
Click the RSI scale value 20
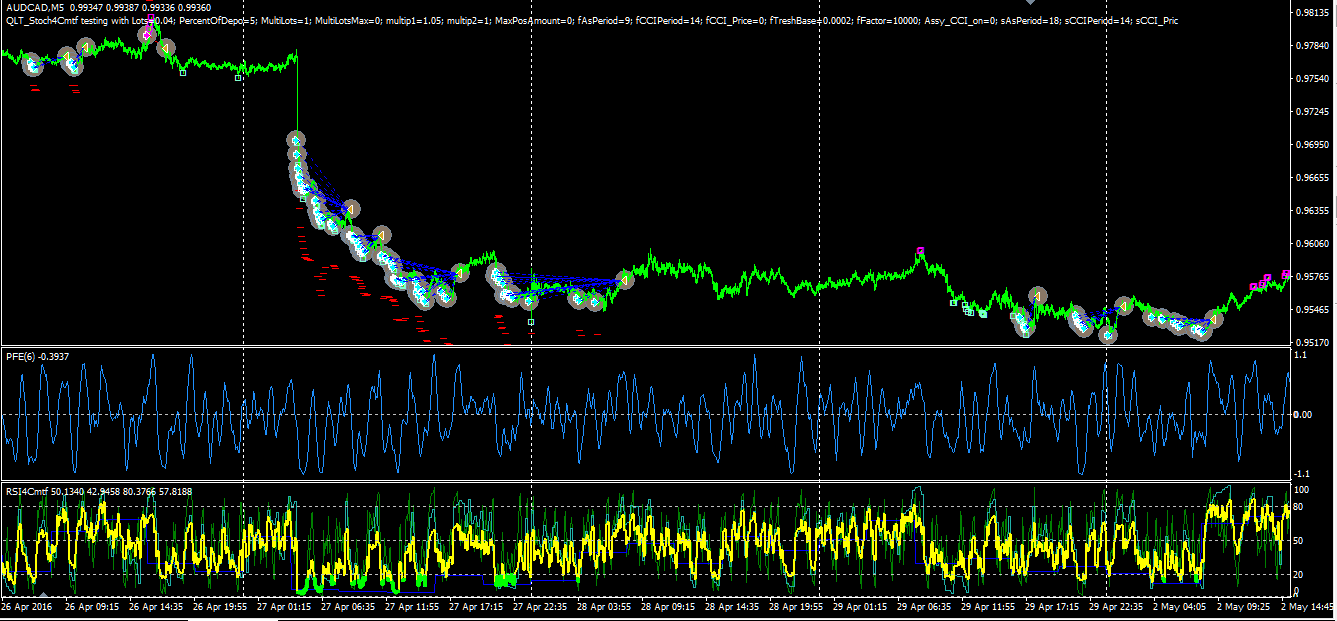(x=1299, y=574)
